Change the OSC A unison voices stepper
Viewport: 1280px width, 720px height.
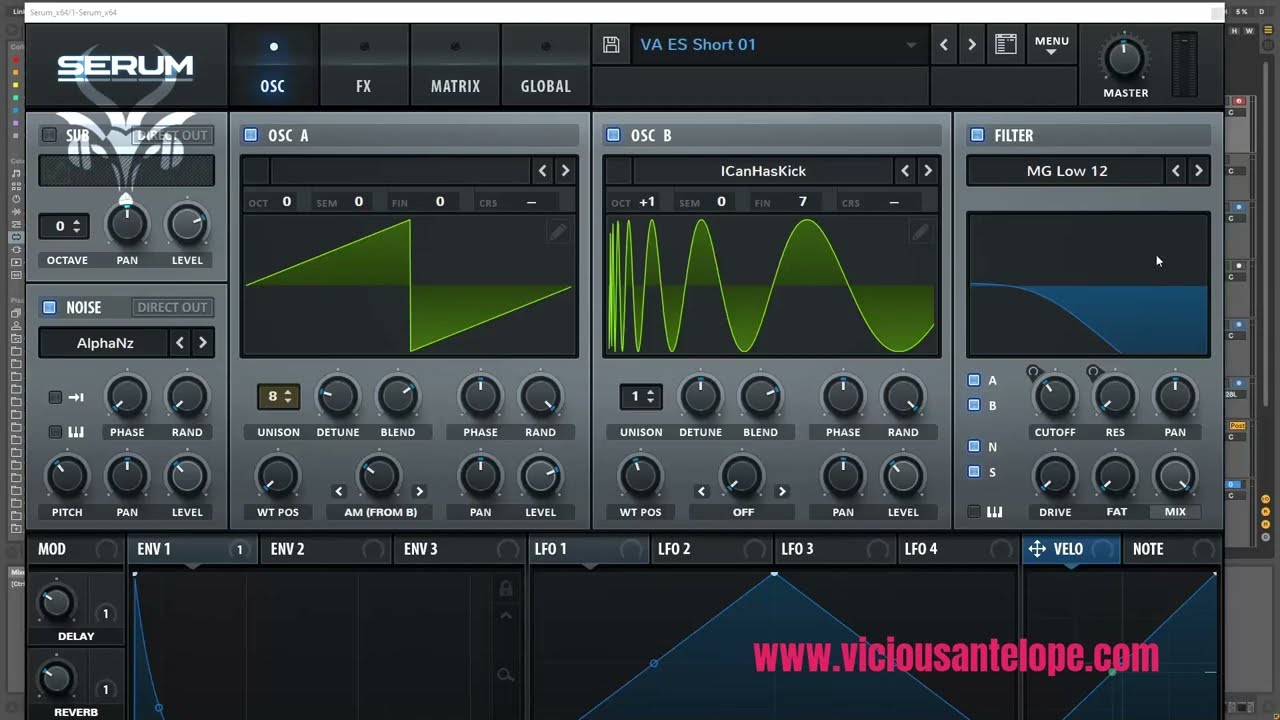coord(278,397)
